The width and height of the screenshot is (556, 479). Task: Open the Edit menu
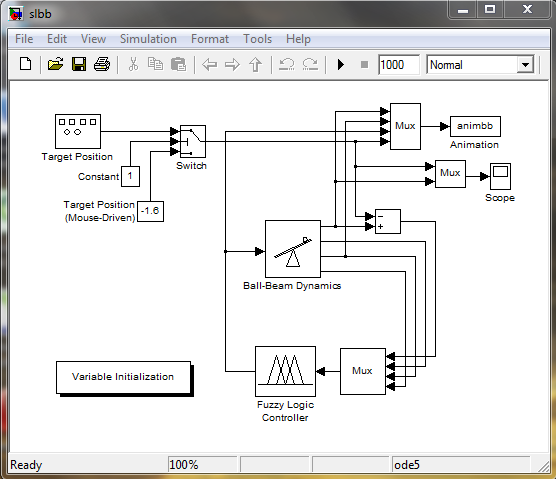click(57, 39)
